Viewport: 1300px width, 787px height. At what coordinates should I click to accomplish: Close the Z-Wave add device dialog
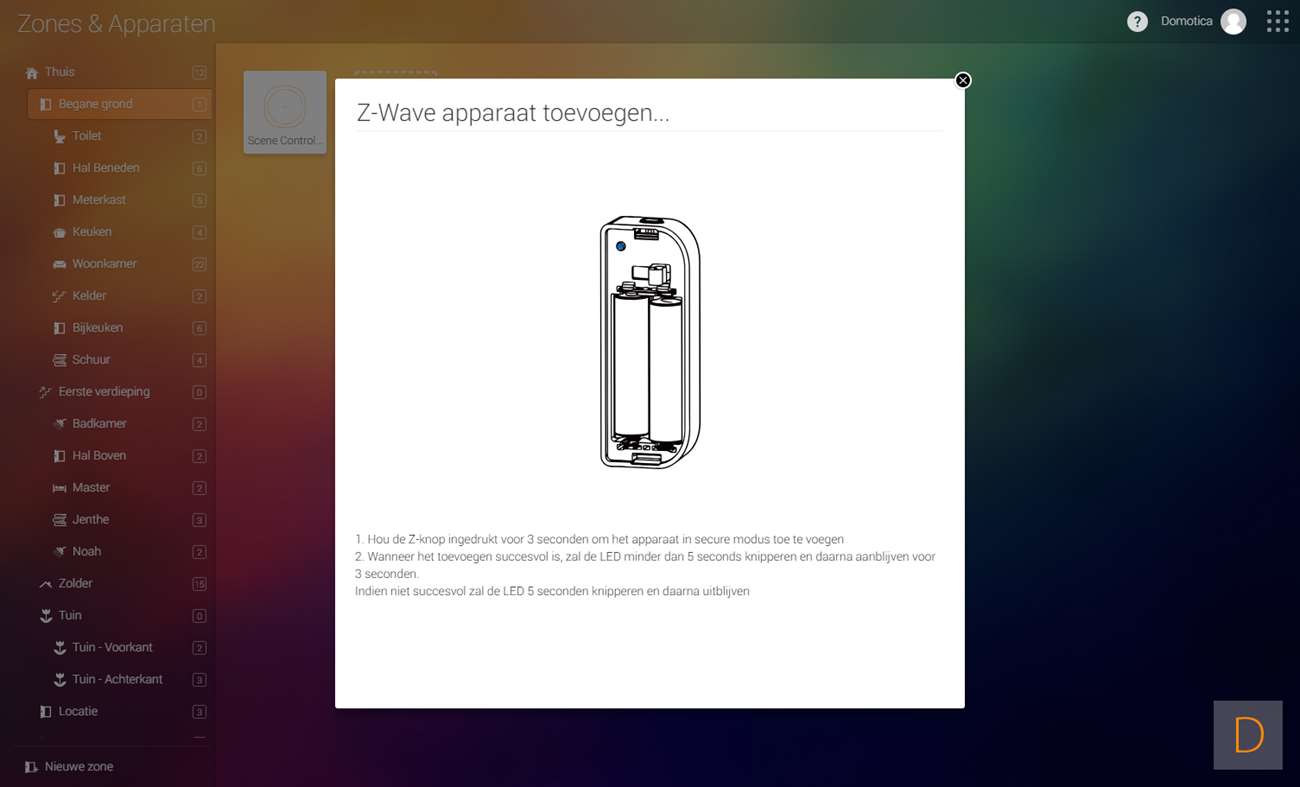(962, 80)
